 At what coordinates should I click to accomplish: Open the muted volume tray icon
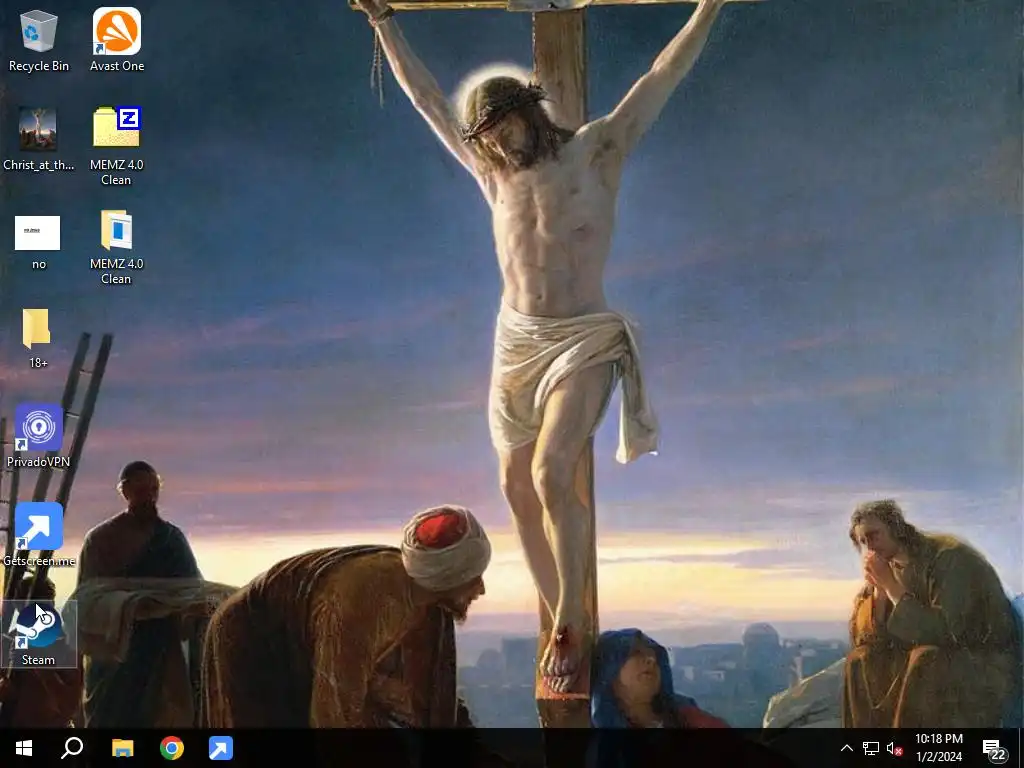pyautogui.click(x=894, y=748)
